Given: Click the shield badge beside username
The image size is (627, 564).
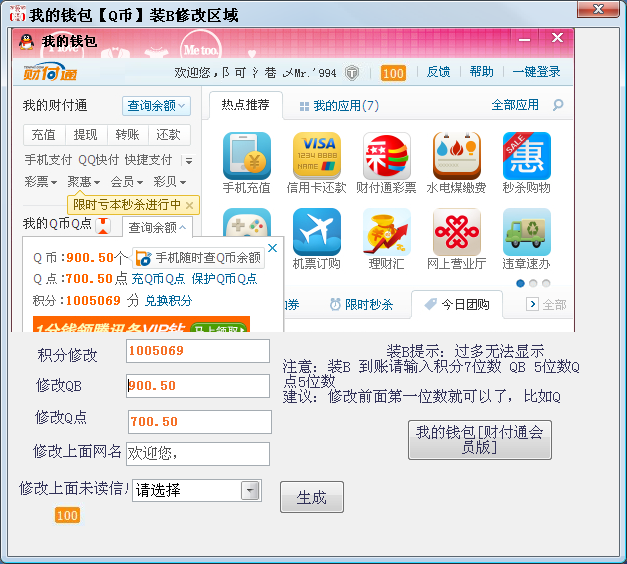Looking at the screenshot, I should (x=352, y=73).
